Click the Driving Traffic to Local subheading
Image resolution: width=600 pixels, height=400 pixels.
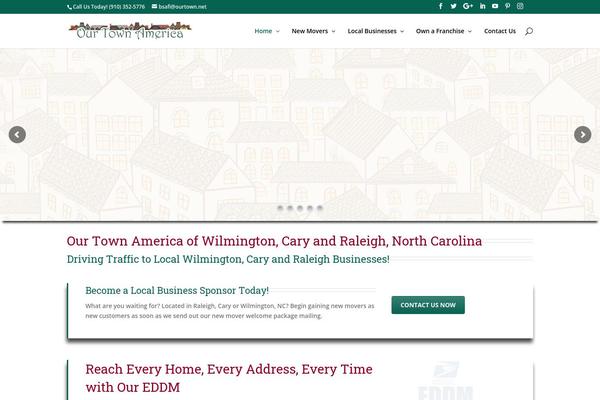click(228, 259)
